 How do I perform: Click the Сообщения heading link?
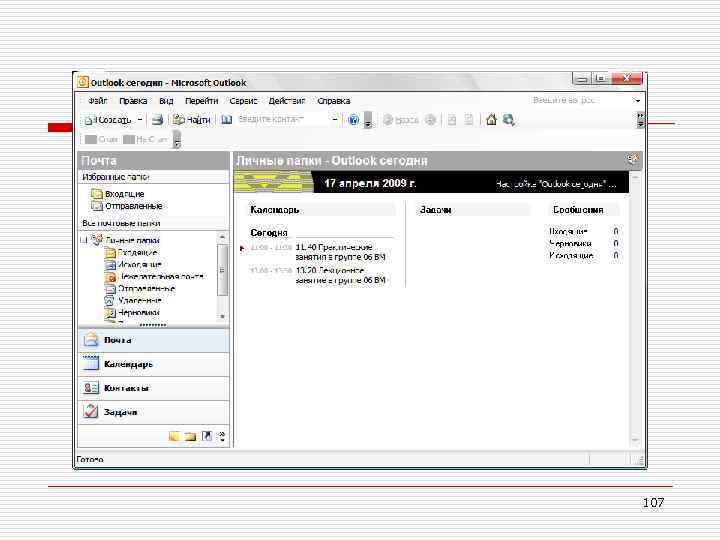click(x=578, y=210)
